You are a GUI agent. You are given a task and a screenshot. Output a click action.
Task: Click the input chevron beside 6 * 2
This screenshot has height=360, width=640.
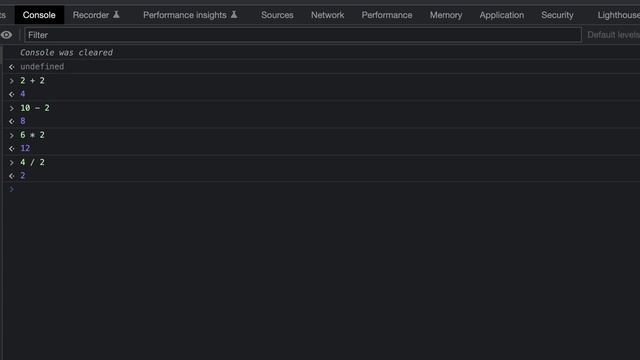point(11,135)
